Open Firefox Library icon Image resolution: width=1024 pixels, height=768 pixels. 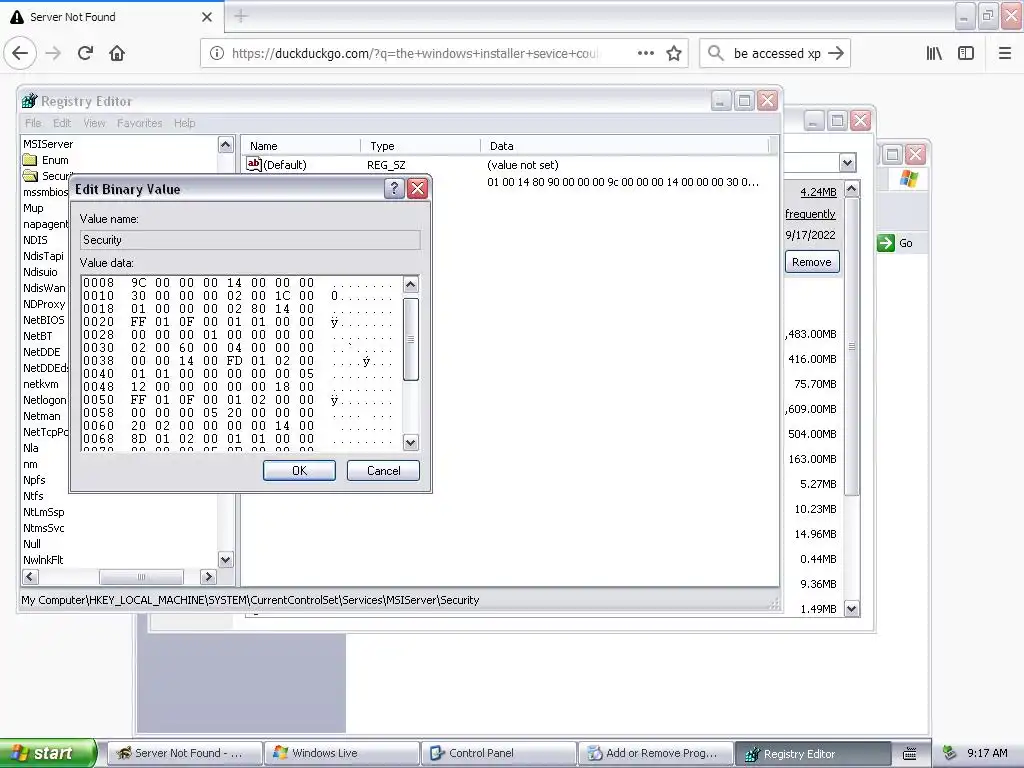934,54
